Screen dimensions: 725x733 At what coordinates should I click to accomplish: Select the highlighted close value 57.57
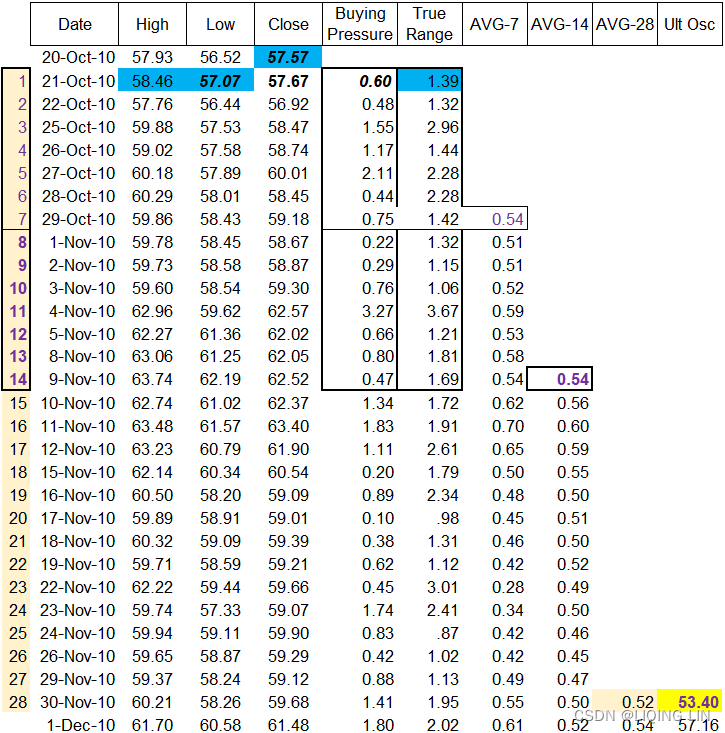tap(288, 57)
